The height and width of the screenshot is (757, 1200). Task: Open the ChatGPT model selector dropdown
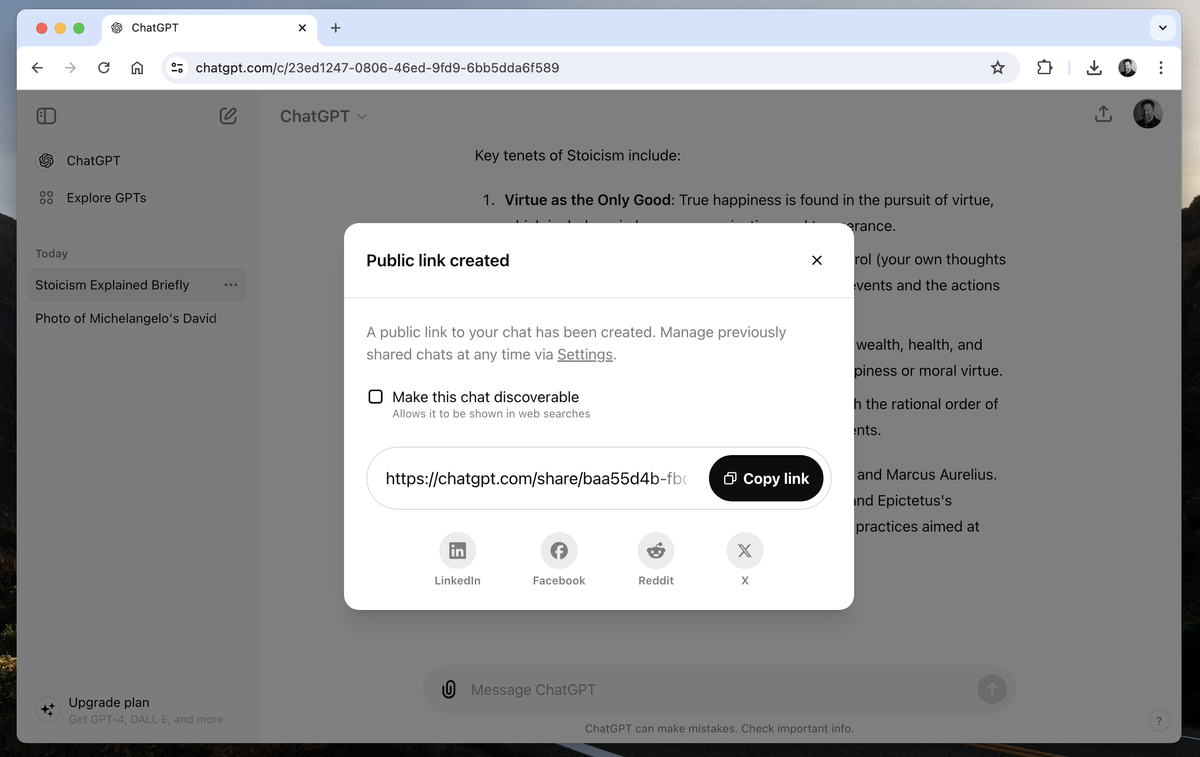322,116
